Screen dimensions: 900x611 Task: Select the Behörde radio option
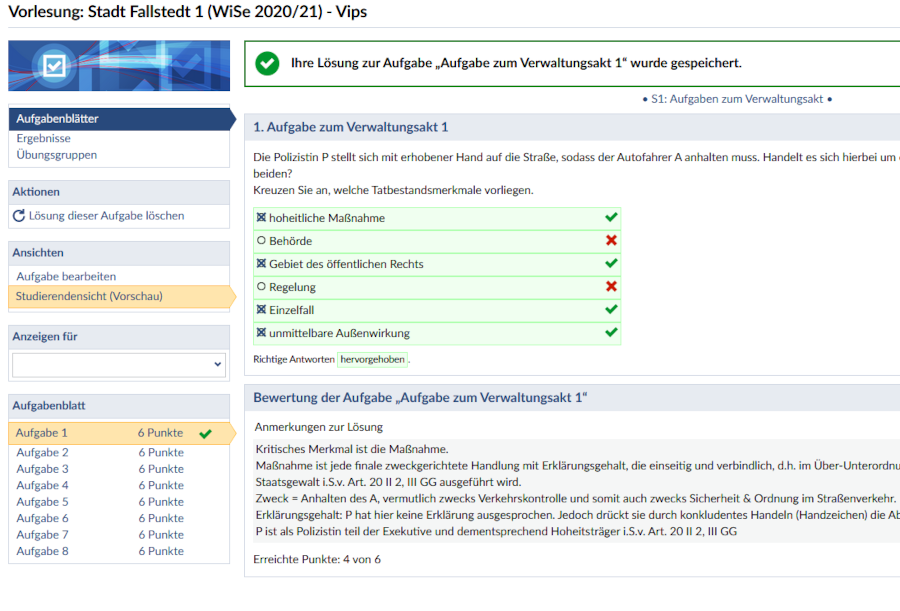pos(262,240)
